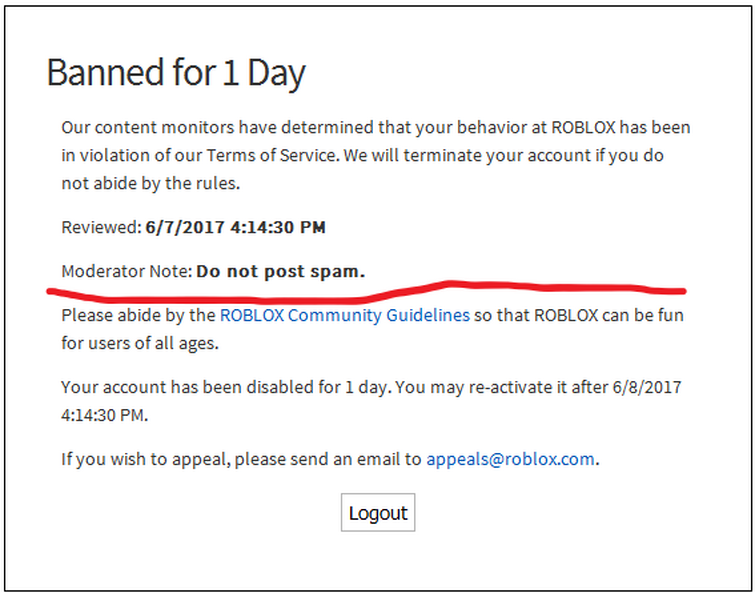Click the 'Reviewed:' label
Screen dimensions: 755x593
(101, 227)
